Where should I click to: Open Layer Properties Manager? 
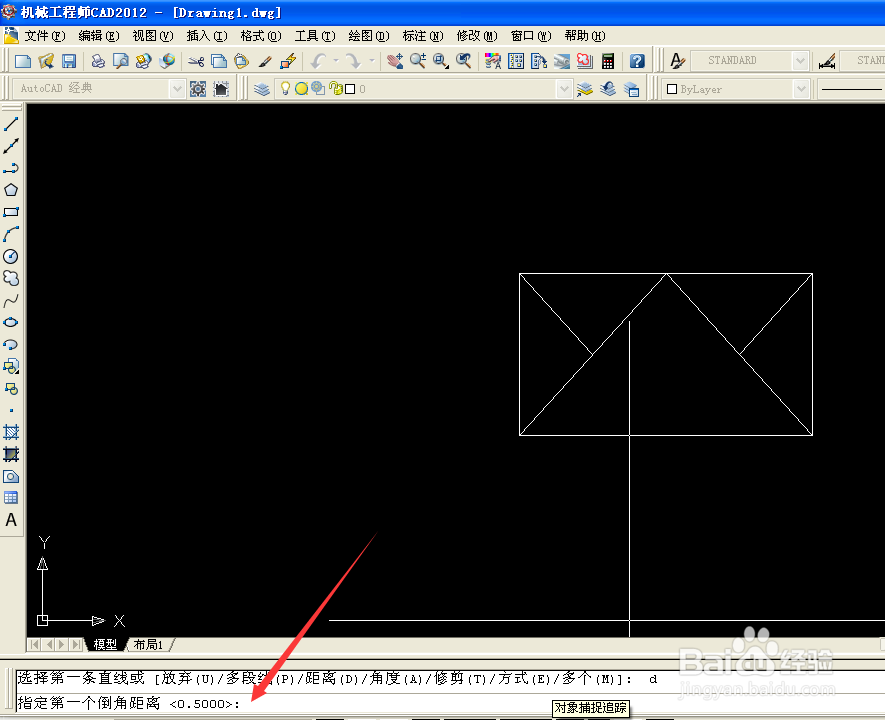click(261, 89)
